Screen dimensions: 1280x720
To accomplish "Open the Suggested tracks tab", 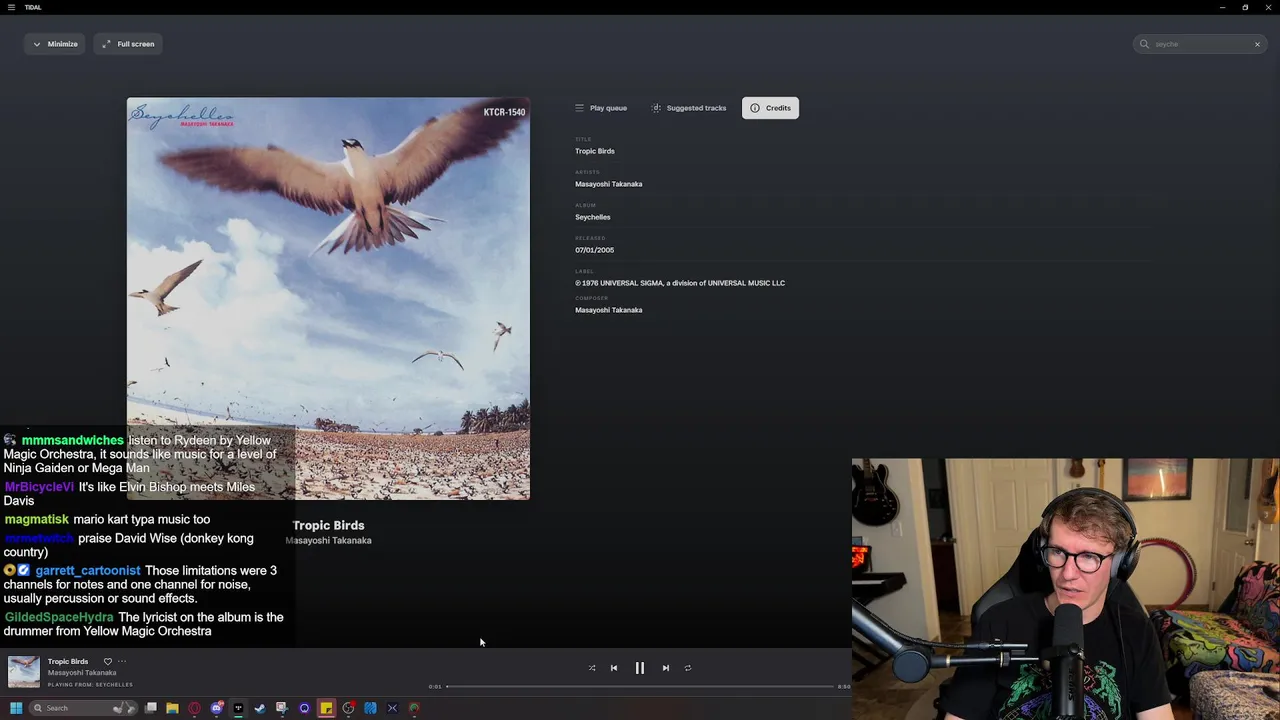I will (x=689, y=108).
